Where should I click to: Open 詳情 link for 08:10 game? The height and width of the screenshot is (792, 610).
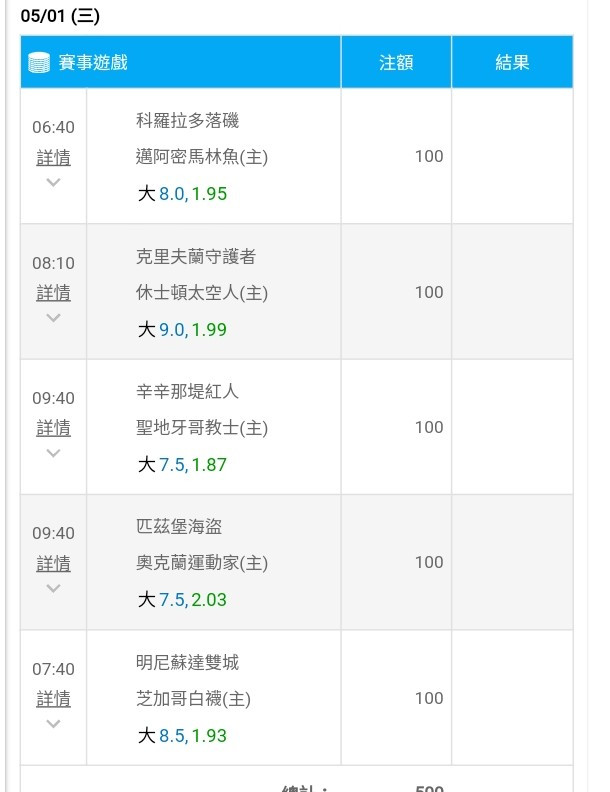pos(54,293)
